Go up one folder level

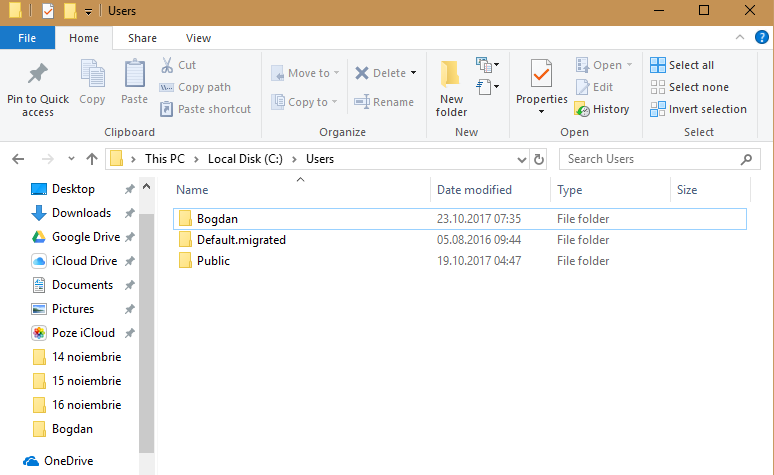tap(91, 159)
